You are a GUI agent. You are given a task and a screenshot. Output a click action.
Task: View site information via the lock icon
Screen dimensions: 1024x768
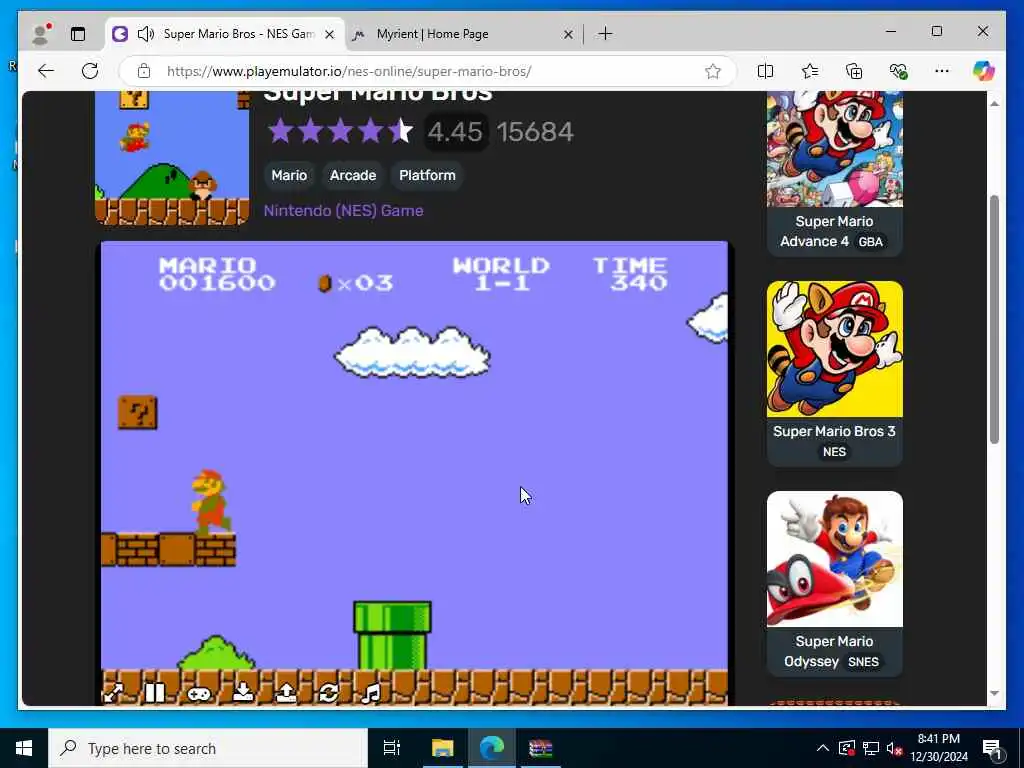(x=144, y=71)
